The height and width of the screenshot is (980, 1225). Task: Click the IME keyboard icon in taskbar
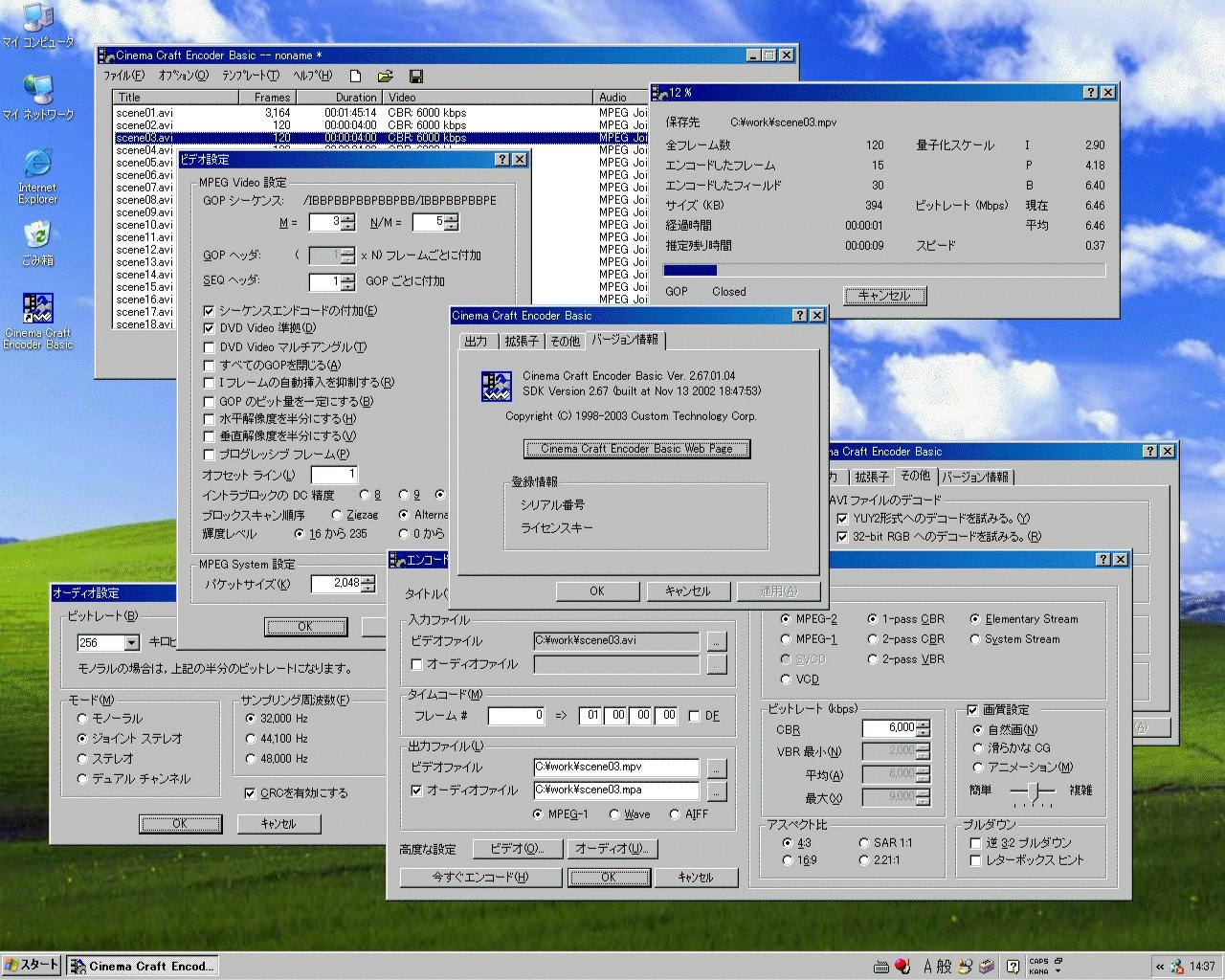883,966
